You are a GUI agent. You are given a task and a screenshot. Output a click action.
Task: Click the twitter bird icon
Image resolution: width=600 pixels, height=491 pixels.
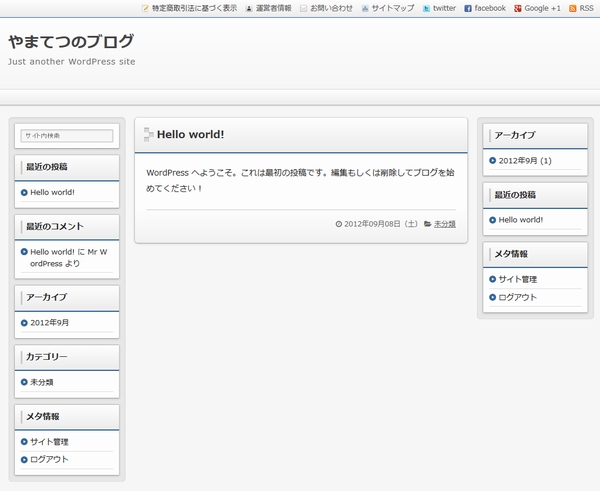pyautogui.click(x=426, y=8)
